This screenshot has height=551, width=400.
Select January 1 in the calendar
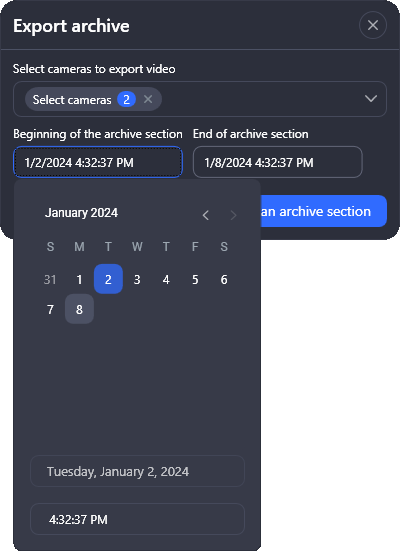tap(79, 279)
